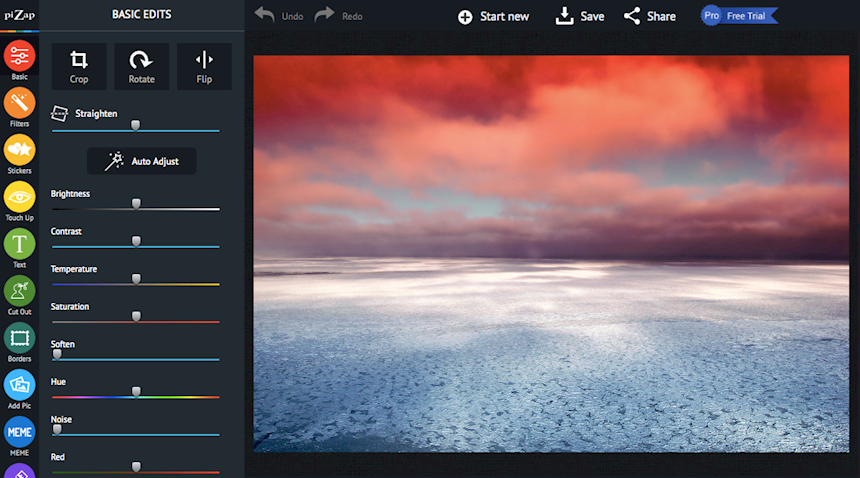Flip the image
The image size is (860, 478).
coord(204,66)
